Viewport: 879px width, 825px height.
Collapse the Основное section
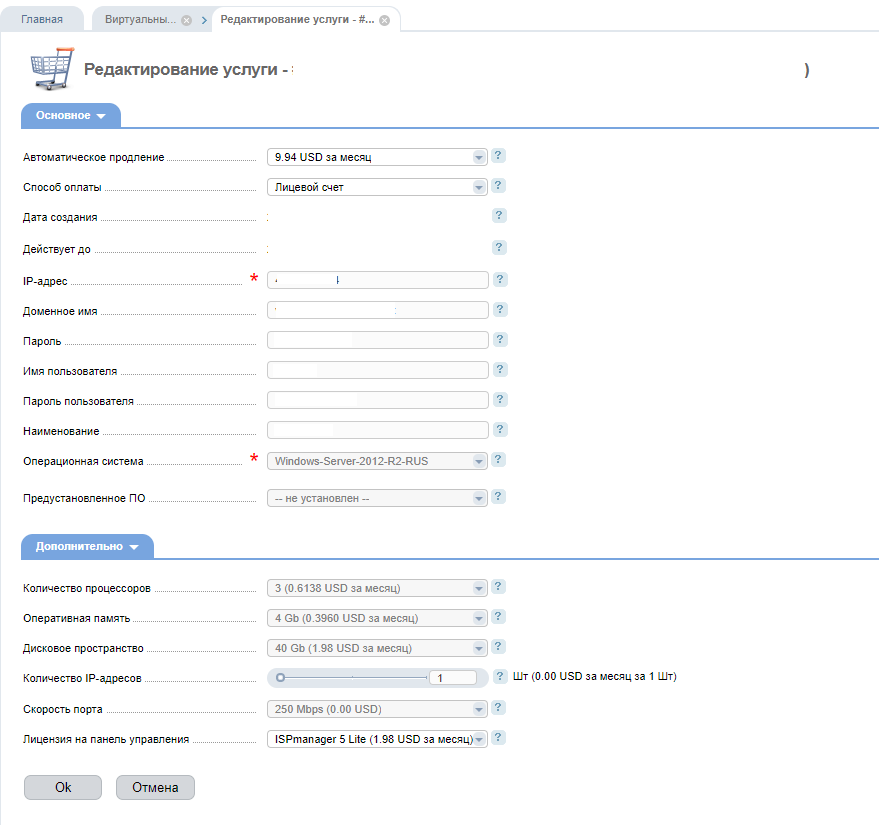click(x=71, y=116)
